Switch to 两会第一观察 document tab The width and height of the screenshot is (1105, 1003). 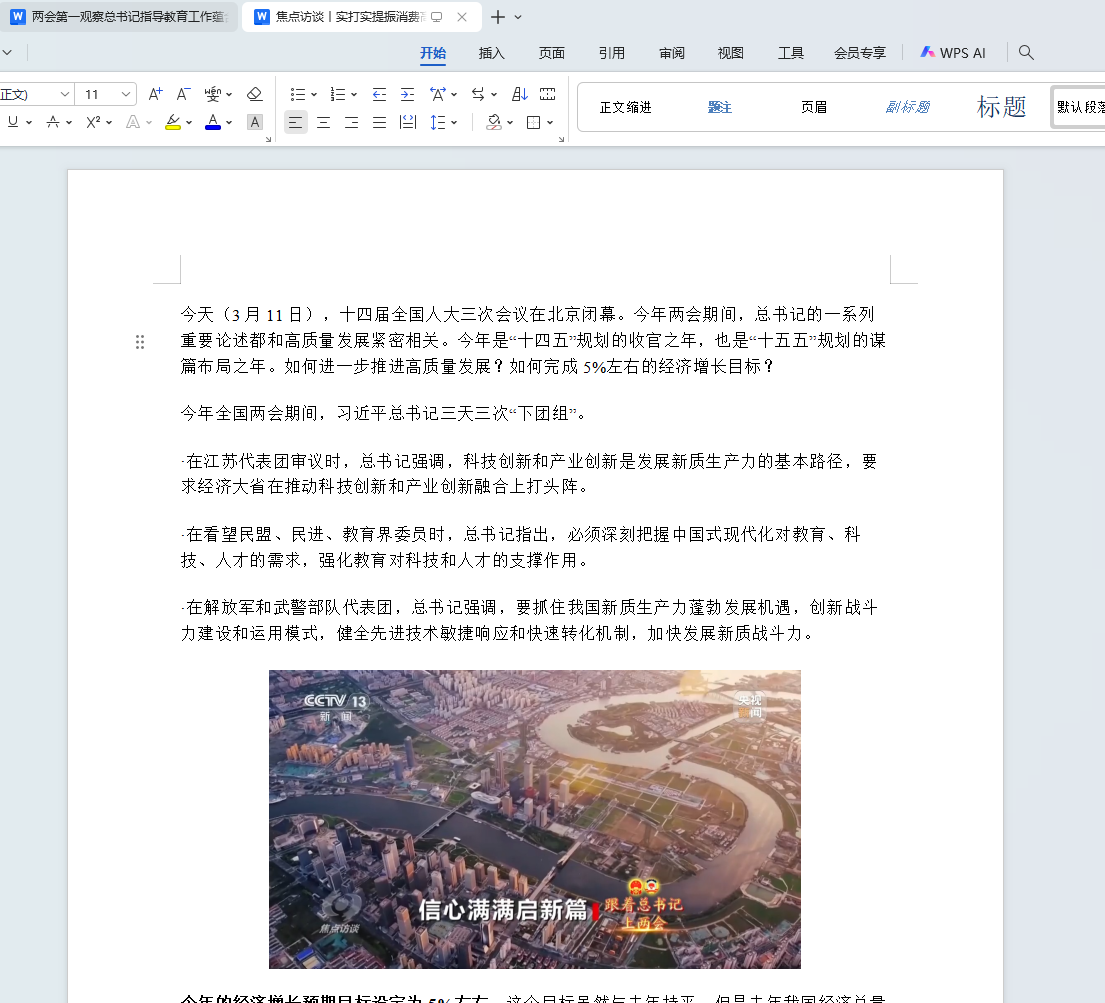118,16
